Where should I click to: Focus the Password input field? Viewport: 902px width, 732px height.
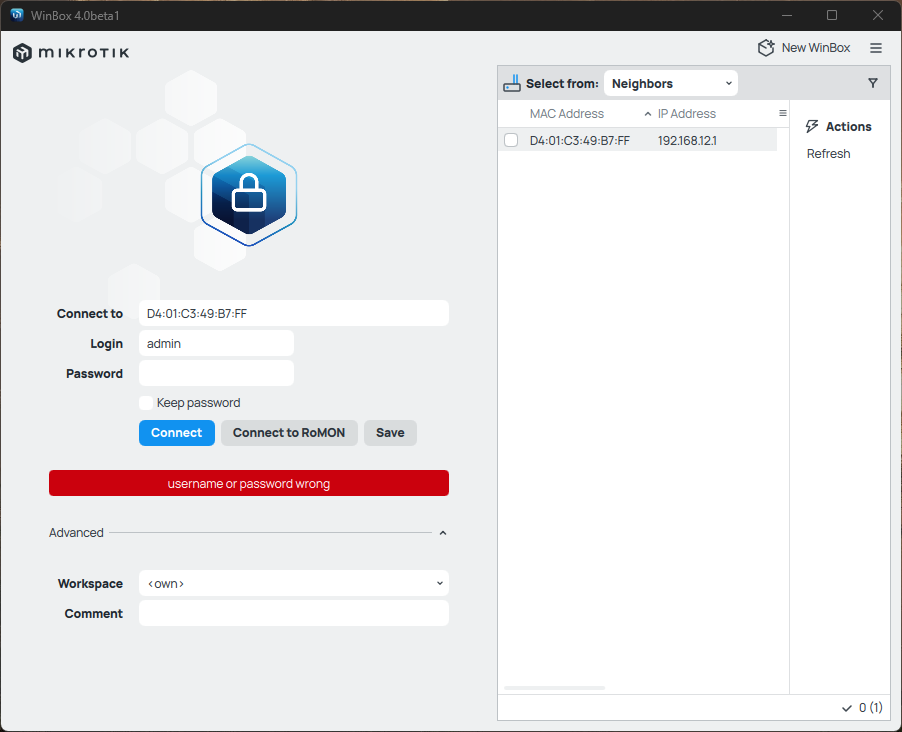pos(216,373)
